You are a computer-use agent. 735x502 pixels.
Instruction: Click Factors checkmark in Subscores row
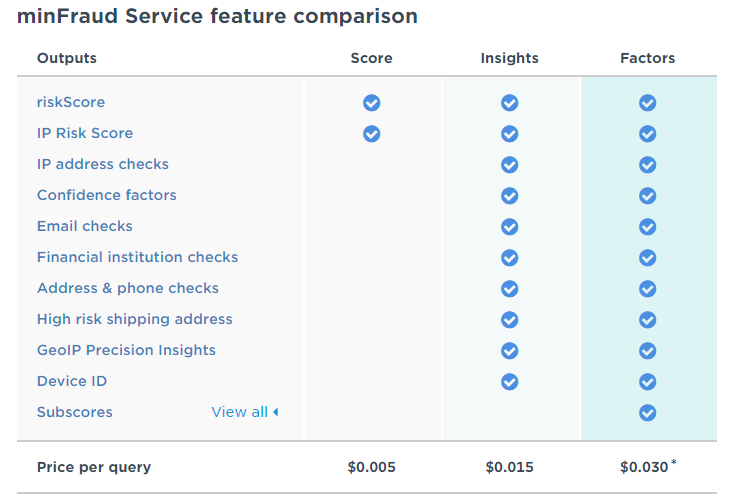(647, 413)
